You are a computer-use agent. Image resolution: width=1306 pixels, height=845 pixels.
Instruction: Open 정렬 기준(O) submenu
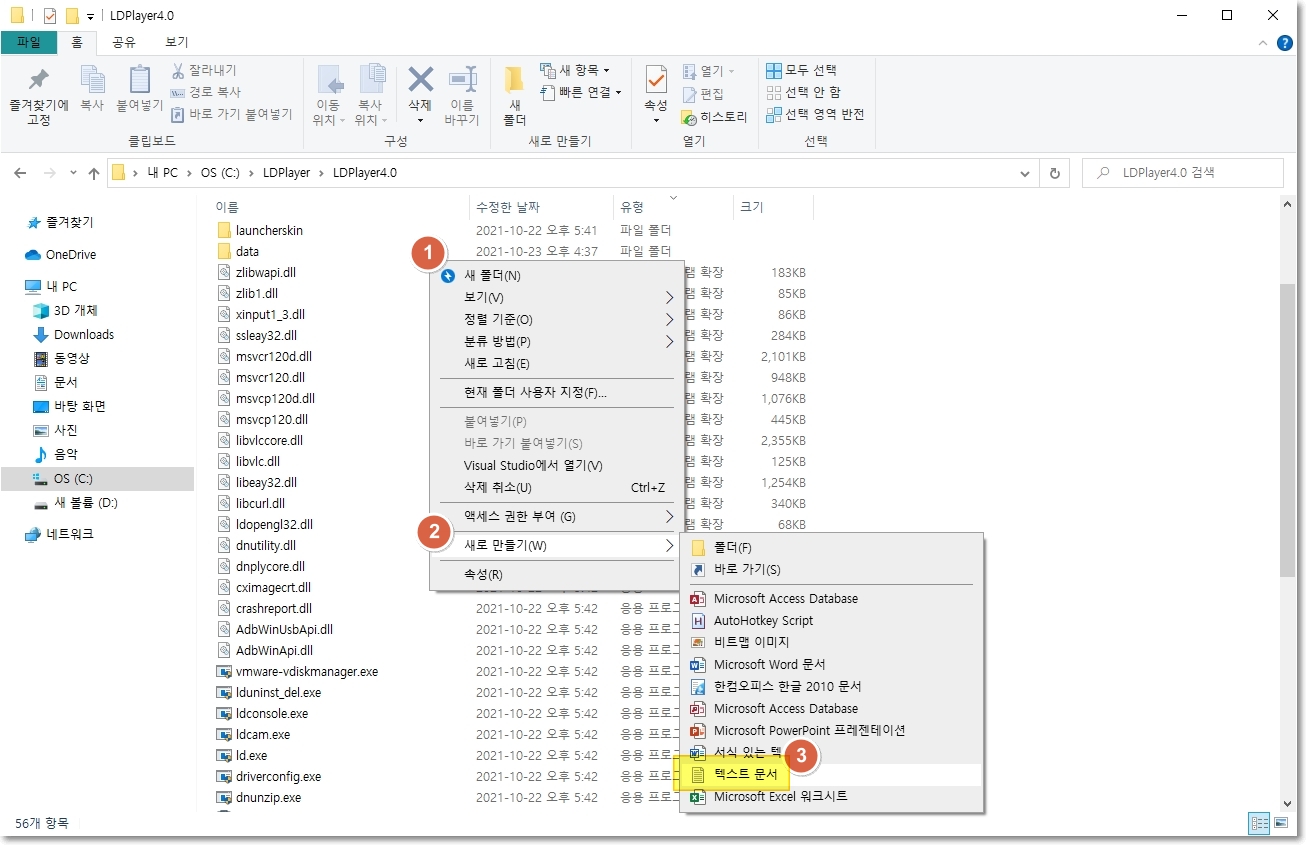click(557, 319)
